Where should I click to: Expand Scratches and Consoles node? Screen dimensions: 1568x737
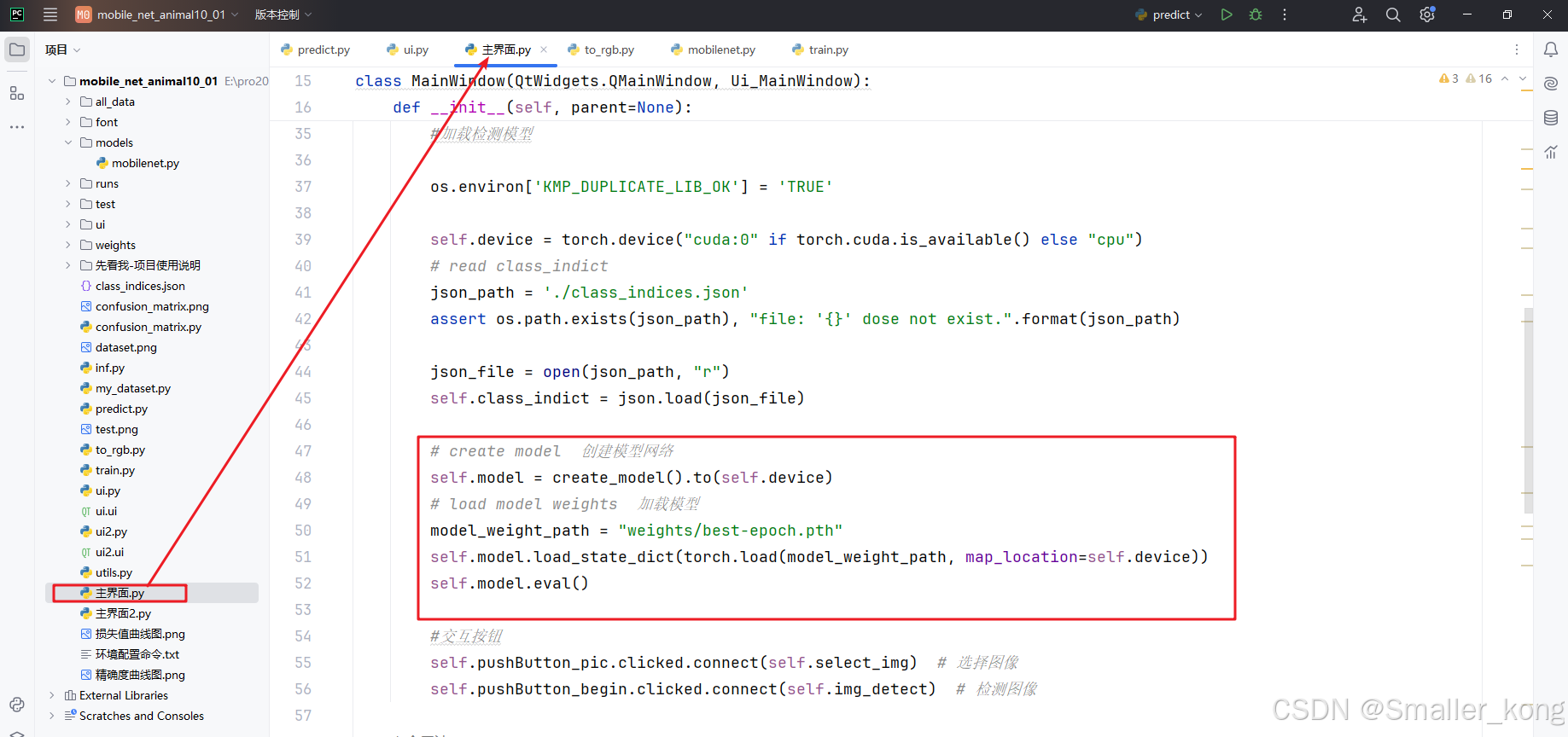(x=52, y=716)
